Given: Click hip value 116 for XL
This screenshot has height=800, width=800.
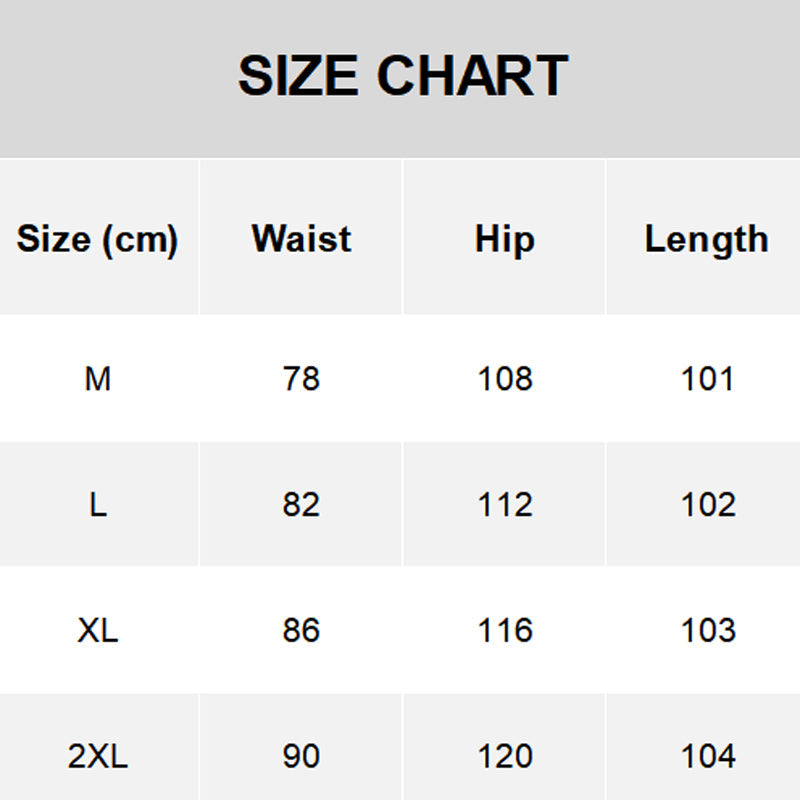Looking at the screenshot, I should [x=505, y=630].
